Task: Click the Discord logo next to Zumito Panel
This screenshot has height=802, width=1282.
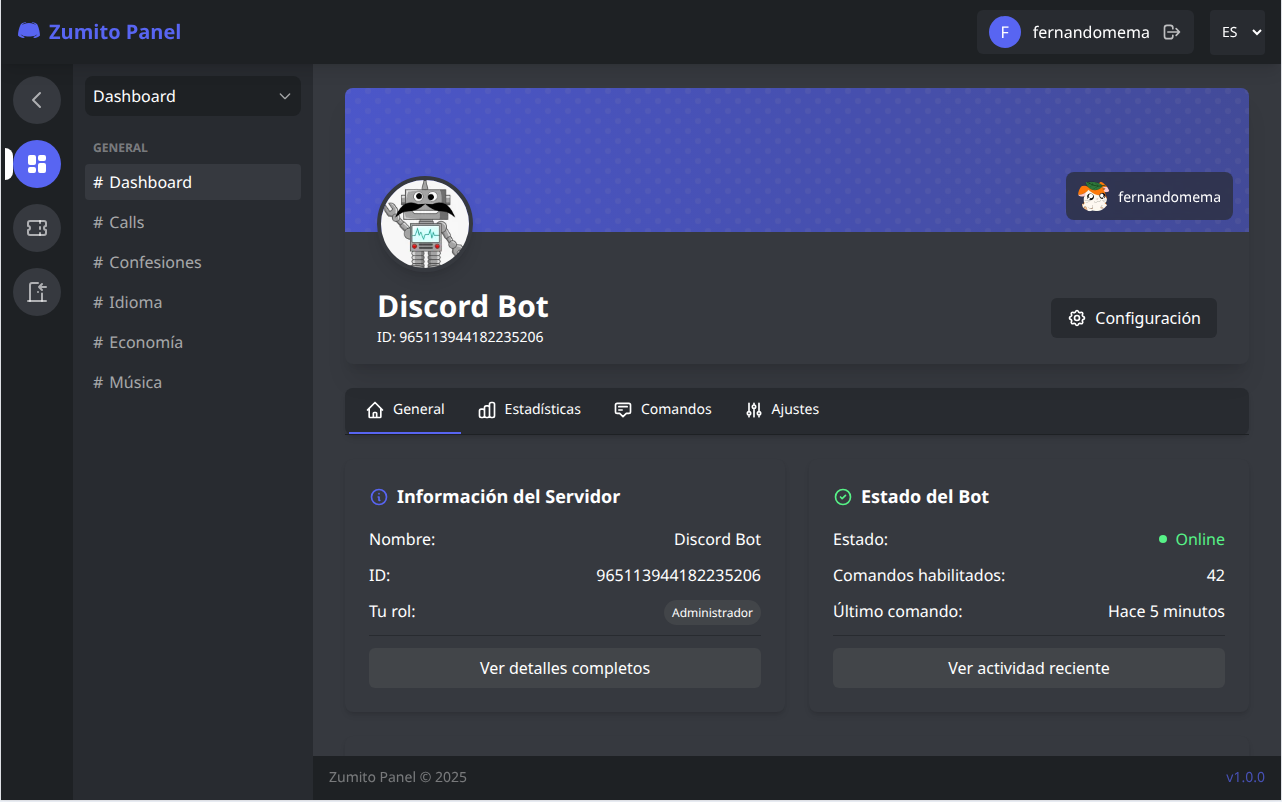Action: point(29,31)
